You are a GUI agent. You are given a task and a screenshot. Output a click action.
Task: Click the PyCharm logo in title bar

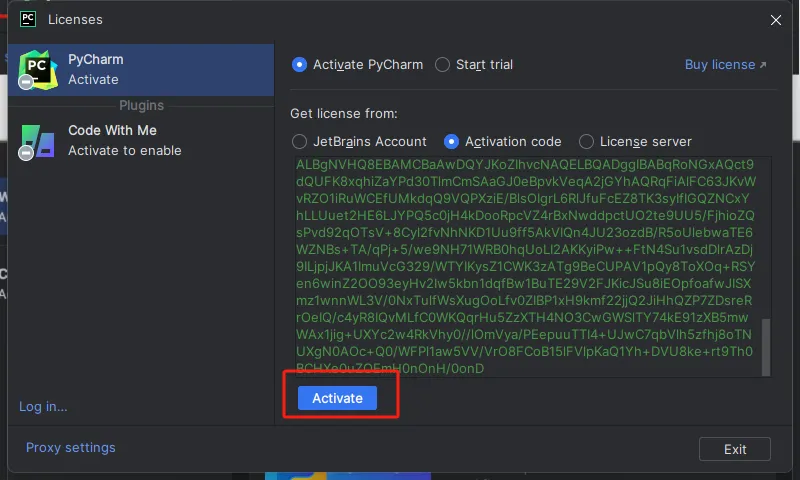click(x=28, y=19)
